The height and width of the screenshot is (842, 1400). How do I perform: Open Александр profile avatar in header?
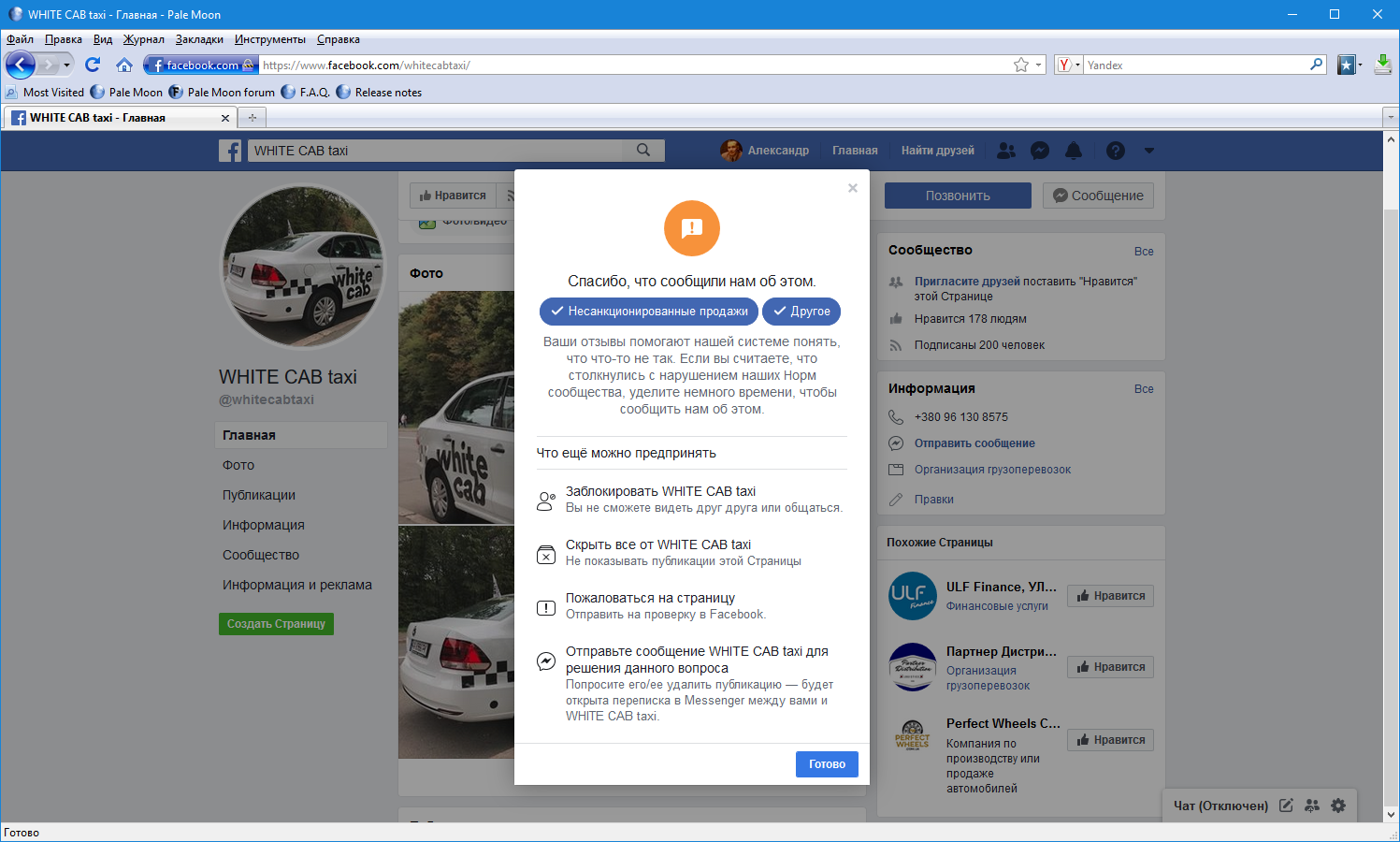[731, 150]
